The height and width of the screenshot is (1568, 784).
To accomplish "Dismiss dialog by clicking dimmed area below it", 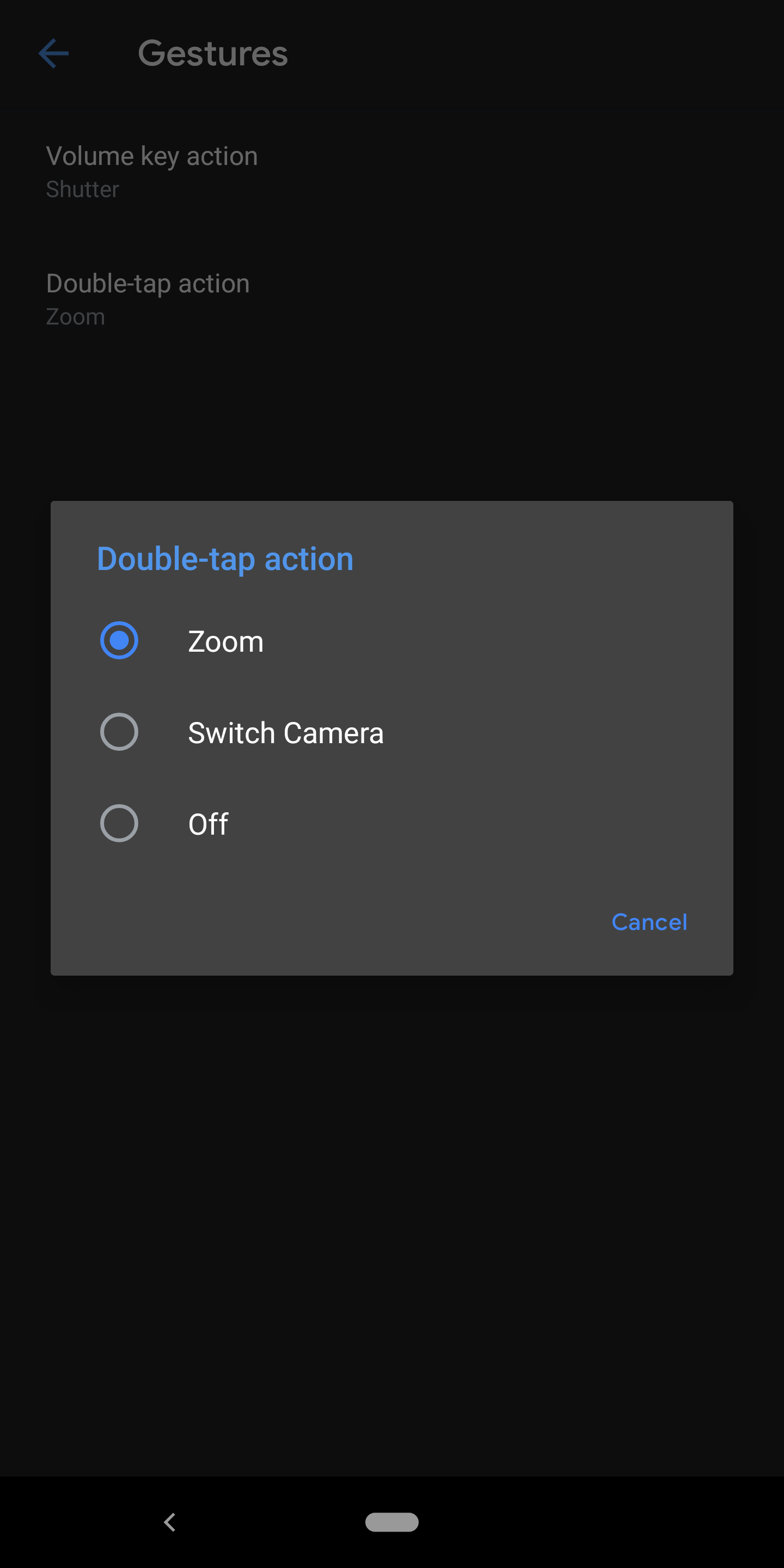I will [392, 1217].
